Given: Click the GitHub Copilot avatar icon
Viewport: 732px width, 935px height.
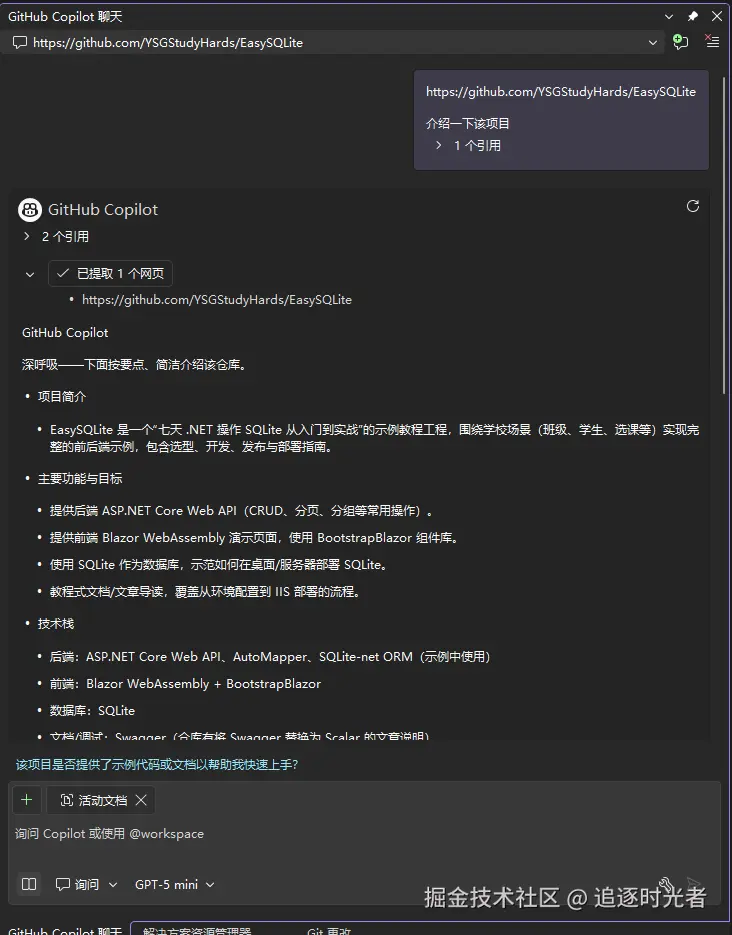Looking at the screenshot, I should coord(30,210).
